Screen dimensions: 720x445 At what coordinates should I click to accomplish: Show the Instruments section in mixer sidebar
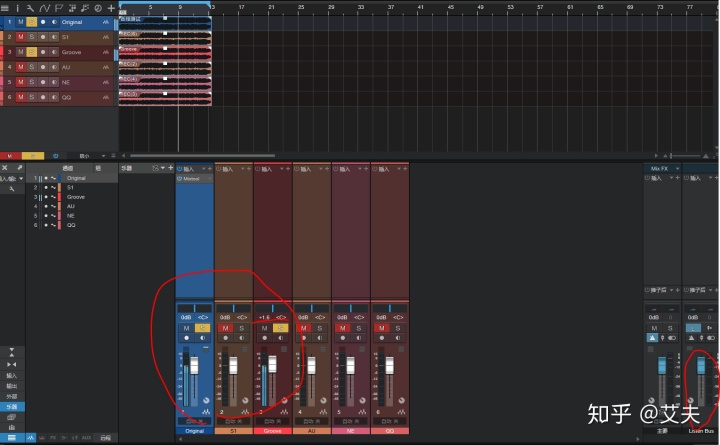click(11, 407)
